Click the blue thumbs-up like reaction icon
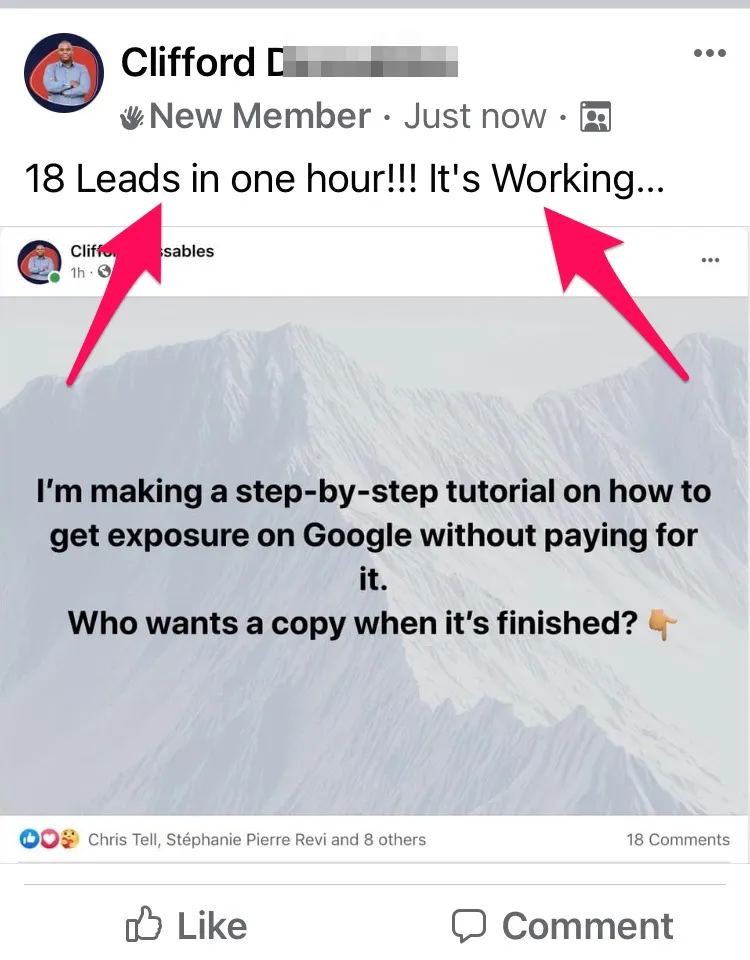 click(29, 839)
